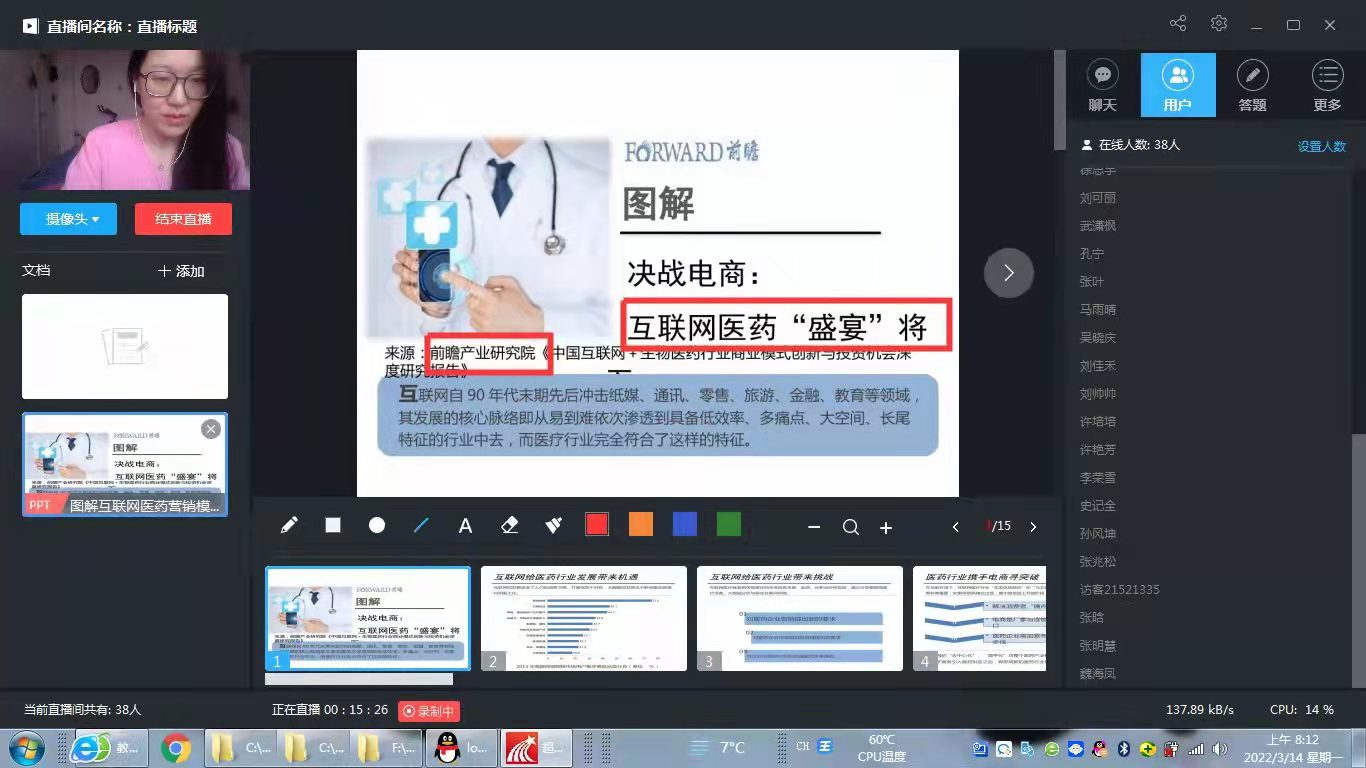Select the circle shape tool

pos(377,525)
